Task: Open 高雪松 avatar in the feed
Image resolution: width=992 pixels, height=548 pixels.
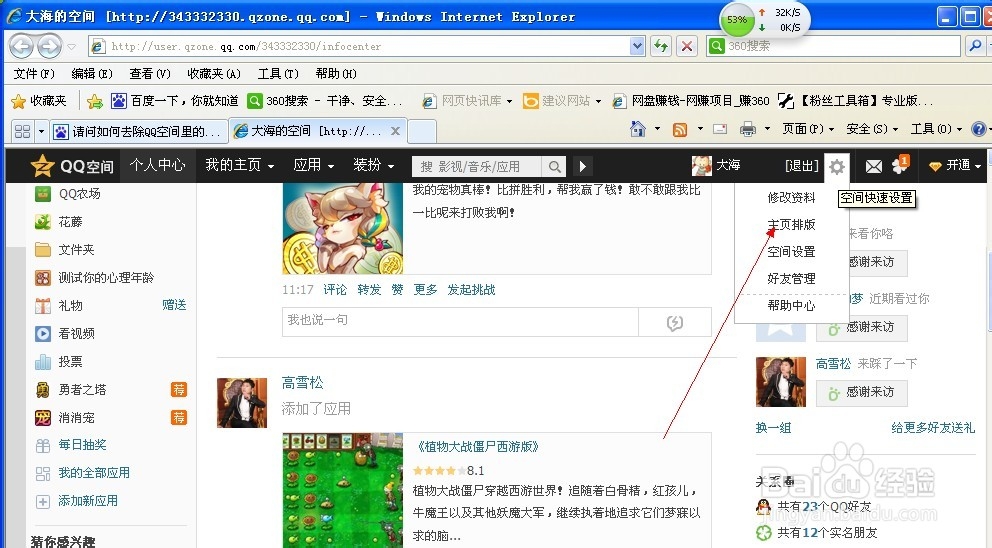Action: (x=242, y=403)
